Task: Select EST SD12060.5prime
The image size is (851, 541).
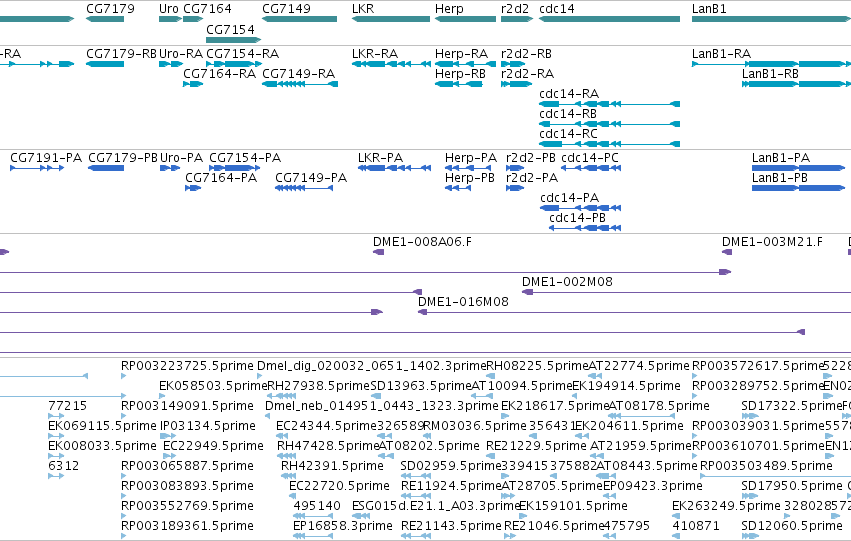Action: (x=792, y=526)
